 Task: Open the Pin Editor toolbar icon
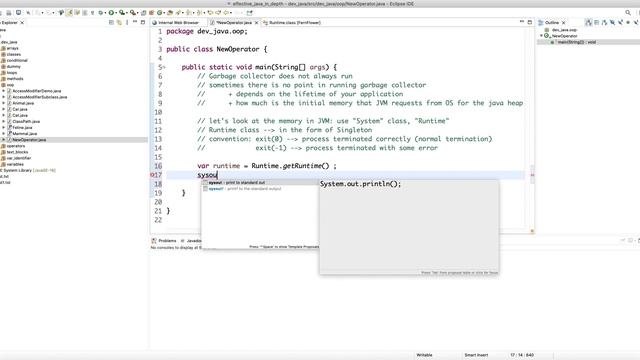pos(250,13)
